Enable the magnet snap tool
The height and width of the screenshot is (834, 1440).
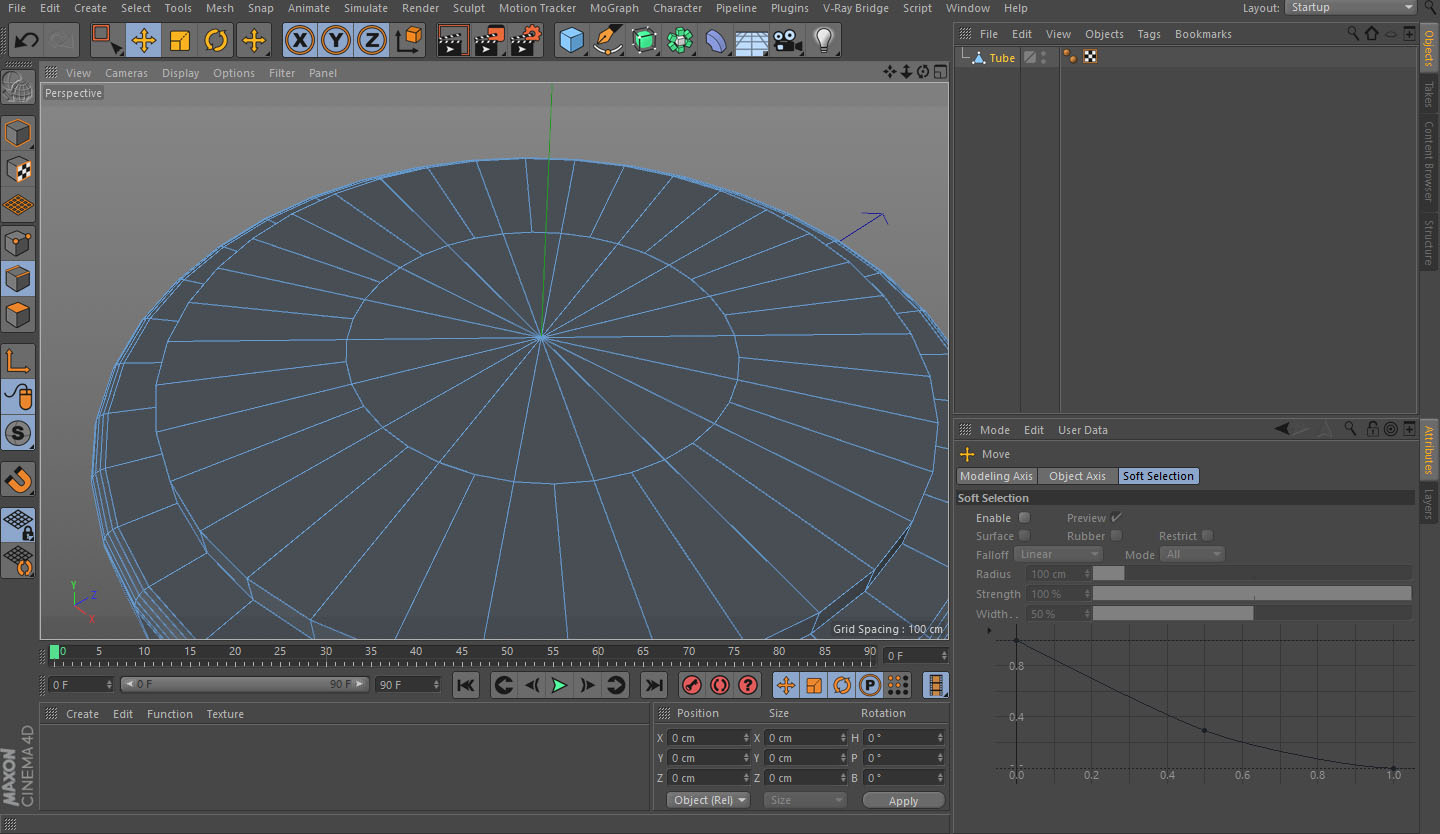(x=19, y=480)
